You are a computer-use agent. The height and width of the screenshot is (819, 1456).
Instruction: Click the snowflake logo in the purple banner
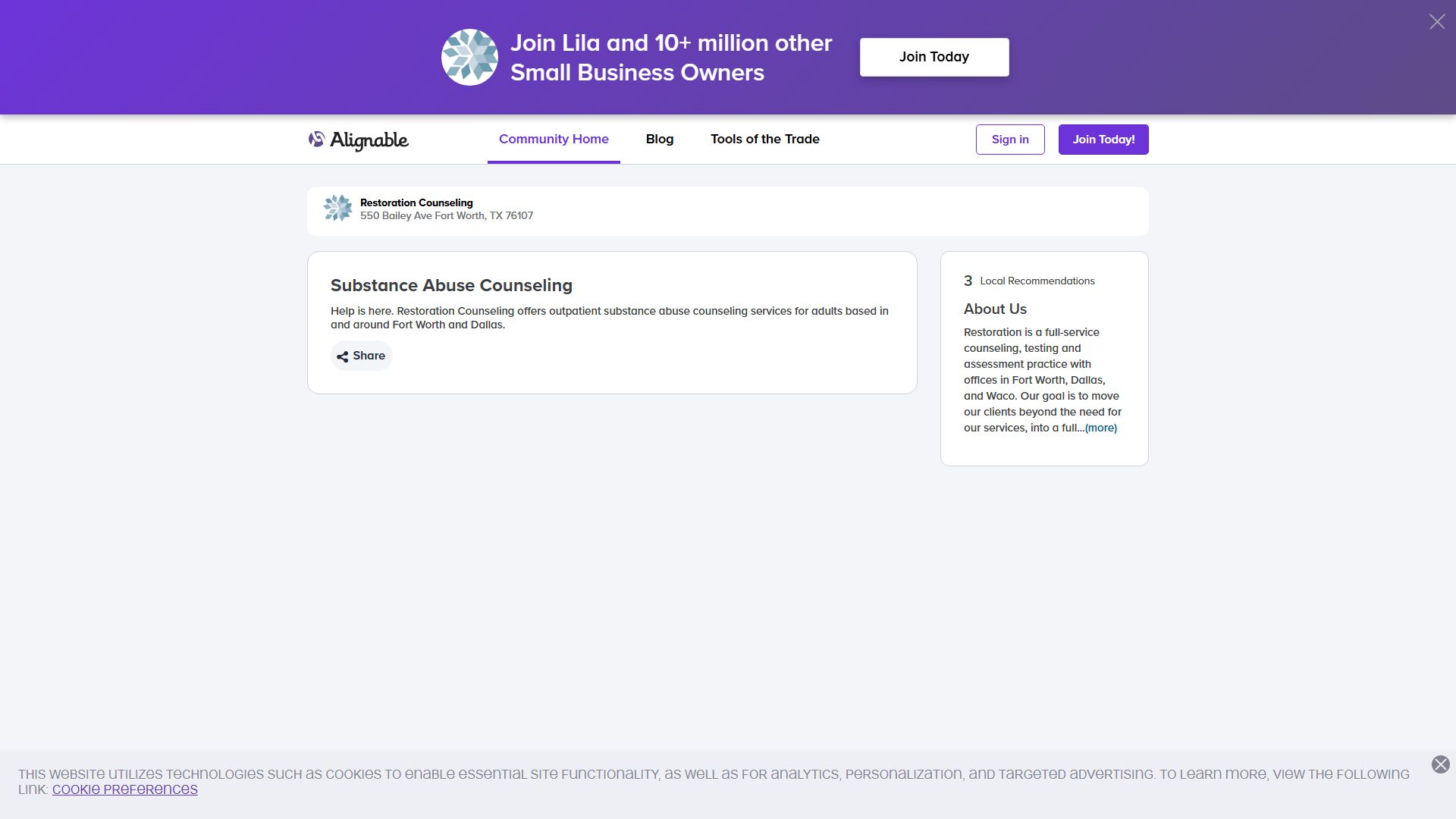click(469, 58)
